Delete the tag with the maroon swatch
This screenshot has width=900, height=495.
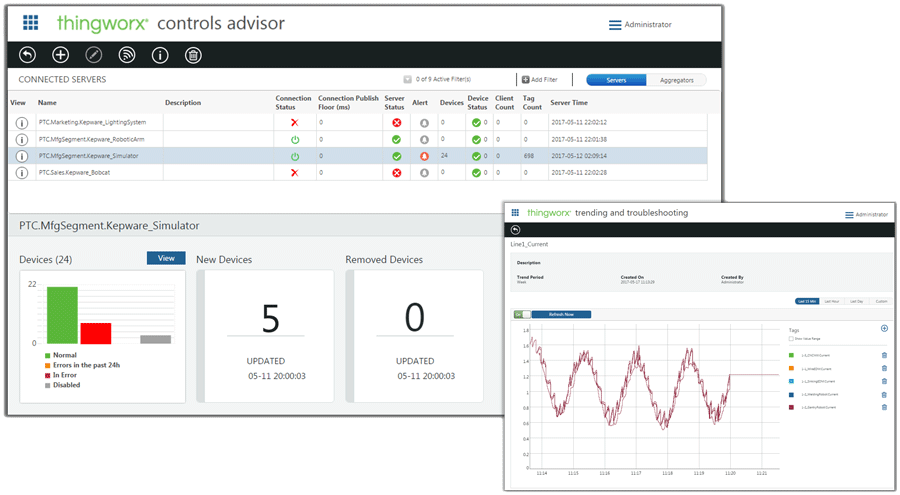coord(884,407)
